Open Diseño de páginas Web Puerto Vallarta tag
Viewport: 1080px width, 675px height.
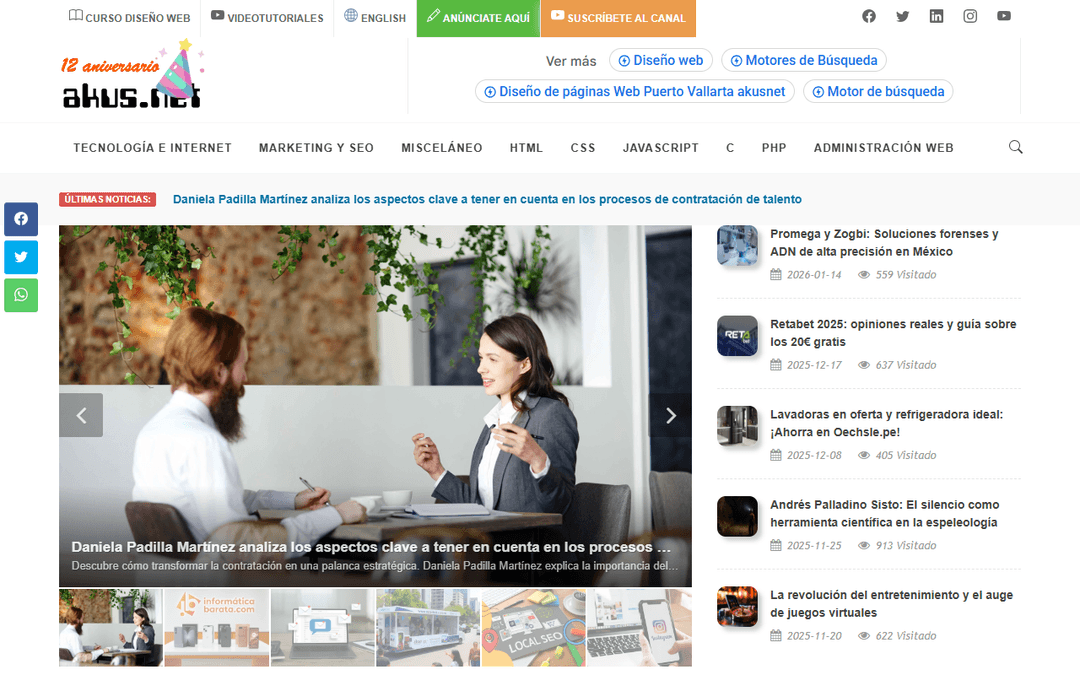(x=634, y=92)
